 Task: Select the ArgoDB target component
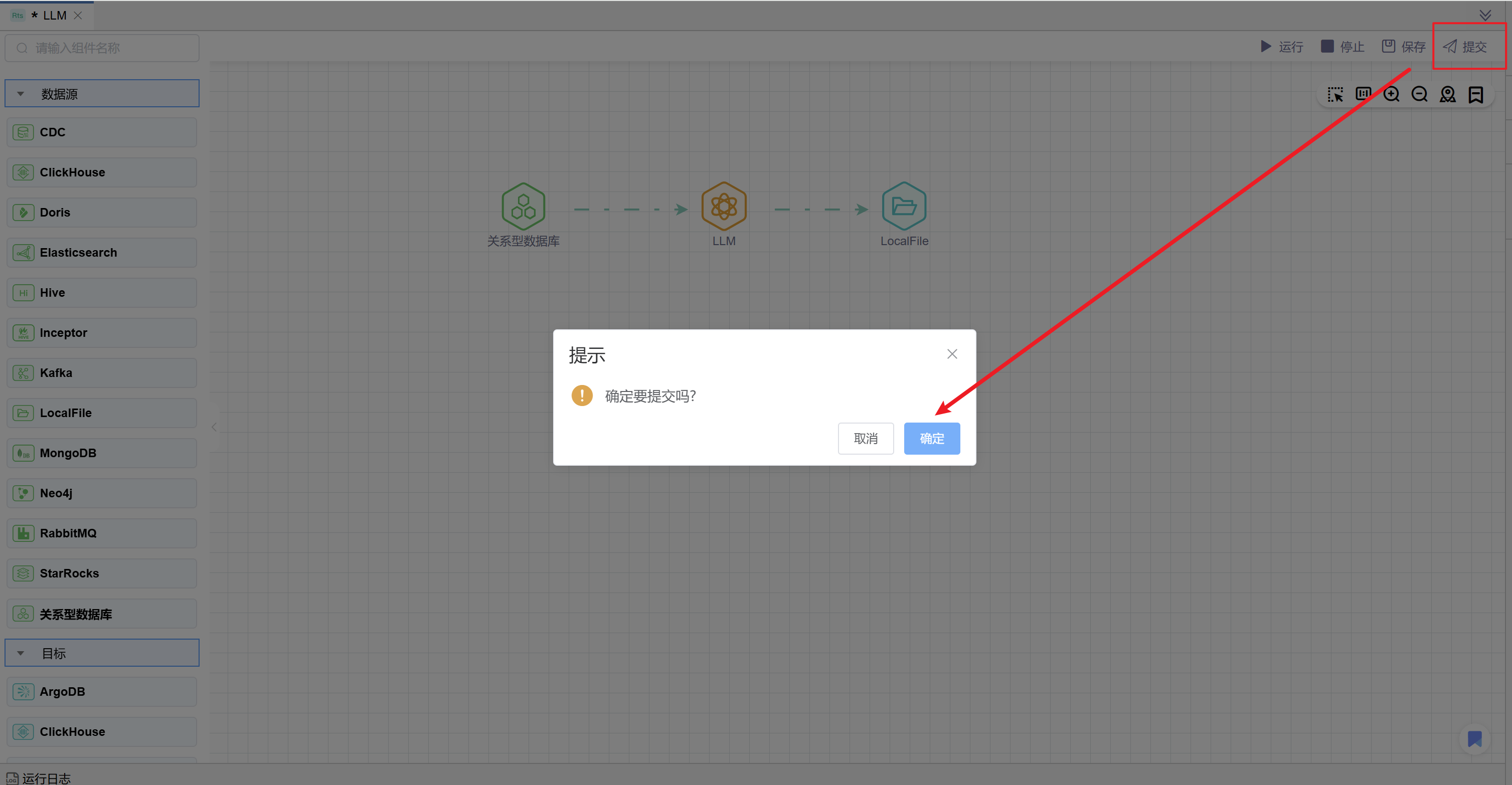tap(102, 692)
